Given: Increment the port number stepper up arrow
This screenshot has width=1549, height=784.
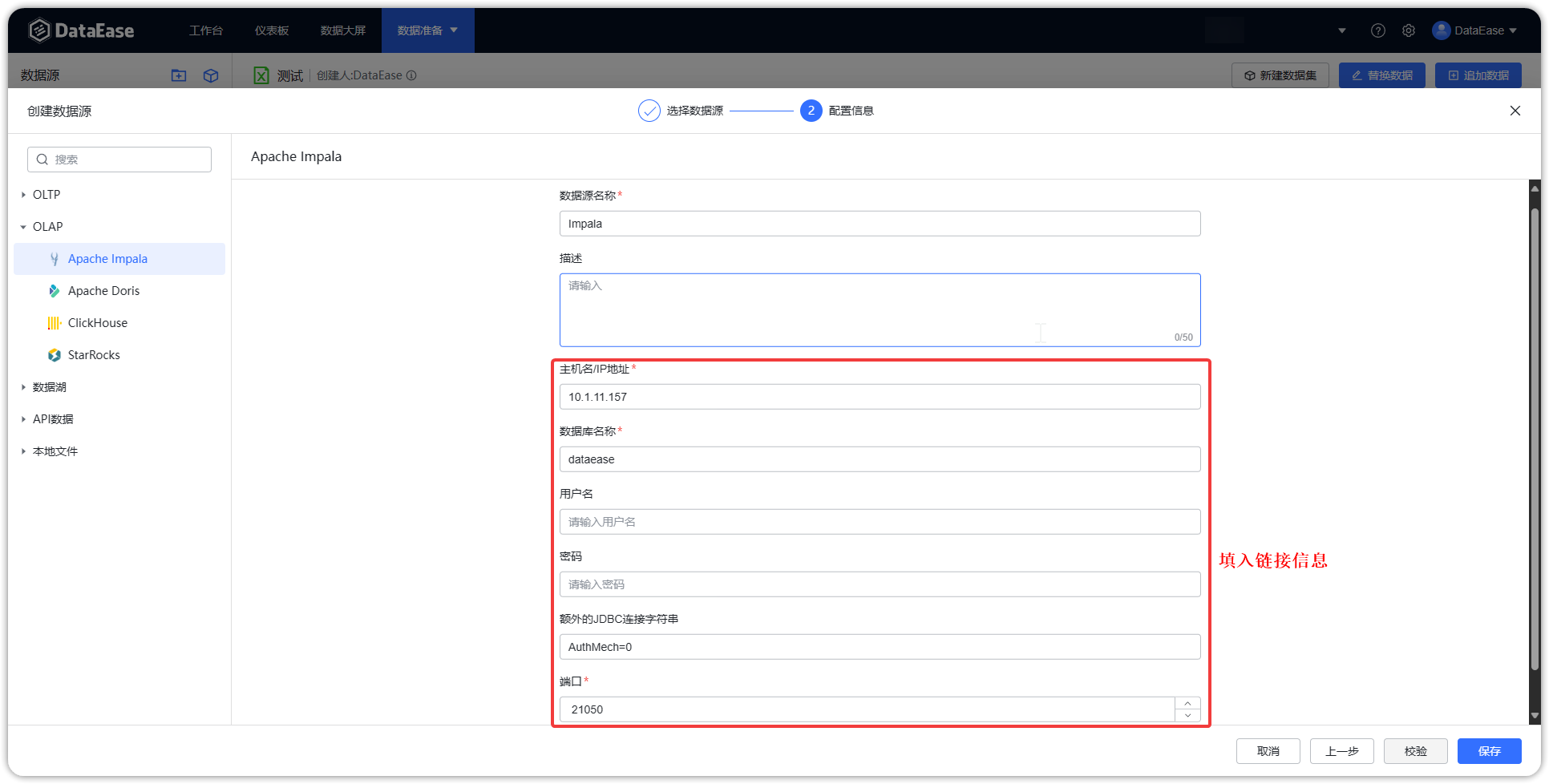Looking at the screenshot, I should pyautogui.click(x=1187, y=704).
